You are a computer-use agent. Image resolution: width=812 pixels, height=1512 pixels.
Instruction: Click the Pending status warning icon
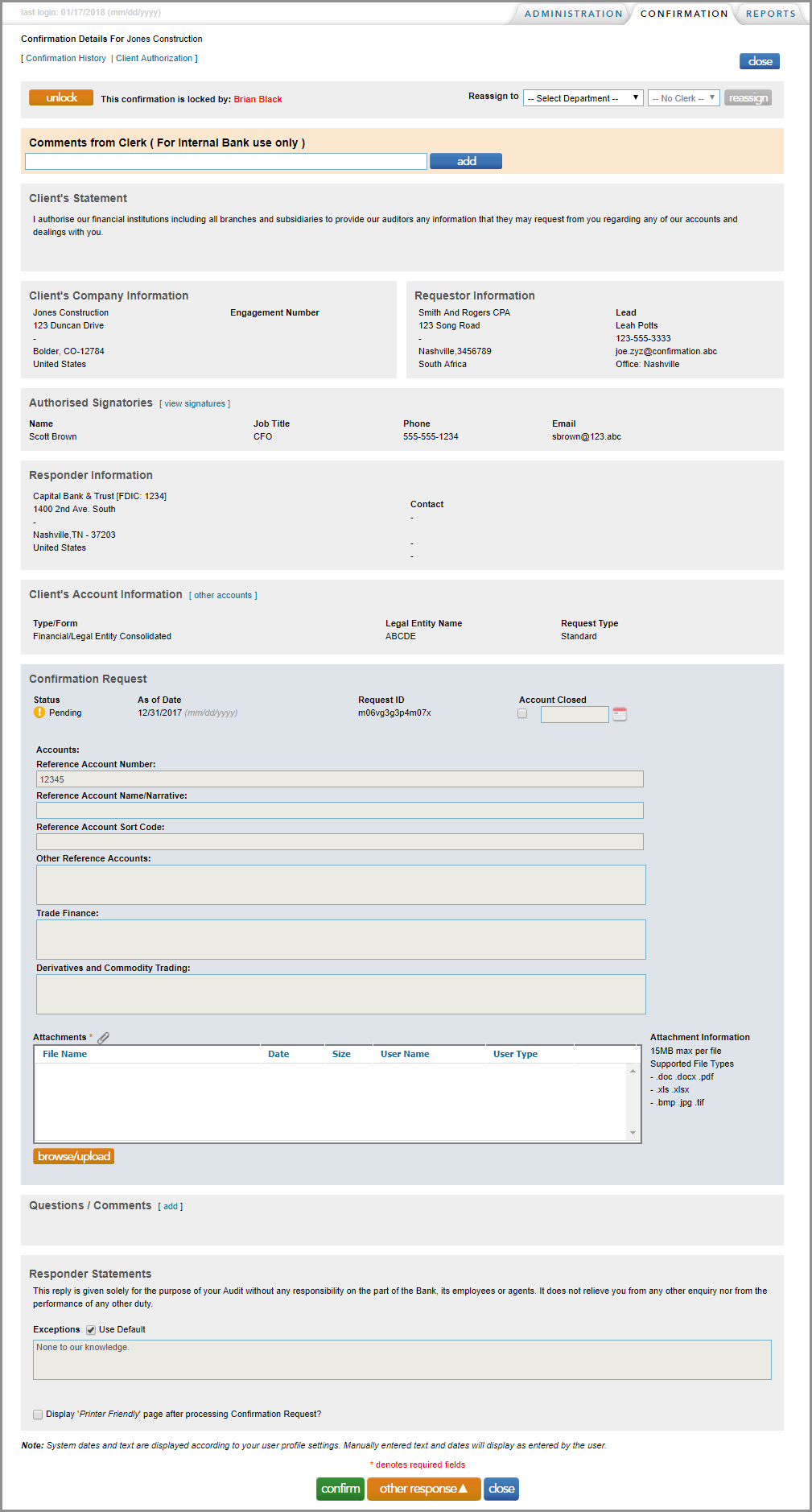coord(39,713)
